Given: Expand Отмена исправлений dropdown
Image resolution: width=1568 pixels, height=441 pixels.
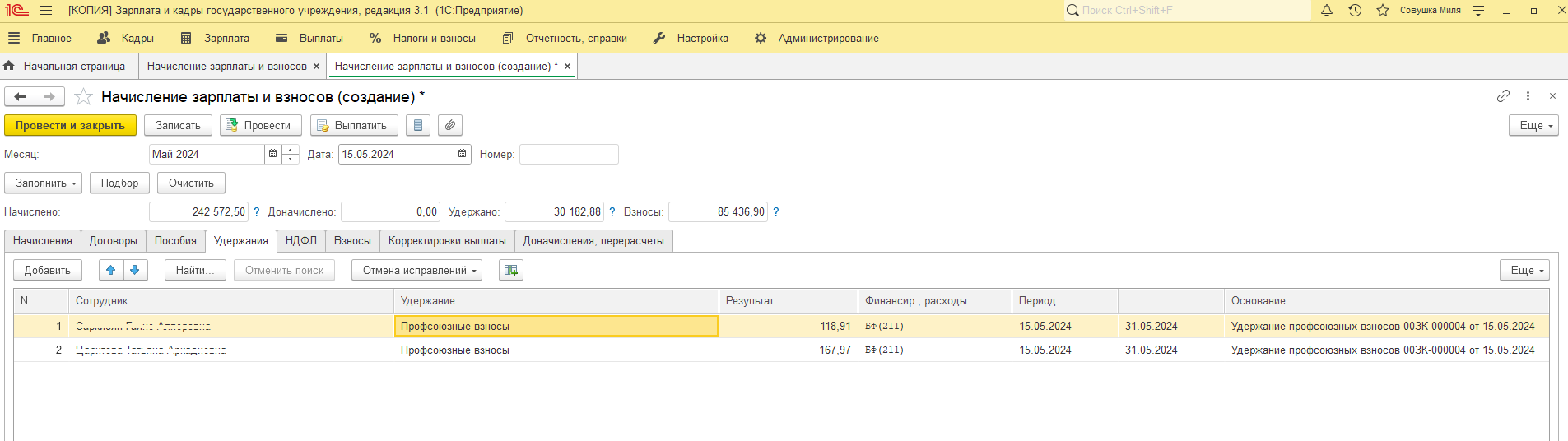Looking at the screenshot, I should coord(416,270).
